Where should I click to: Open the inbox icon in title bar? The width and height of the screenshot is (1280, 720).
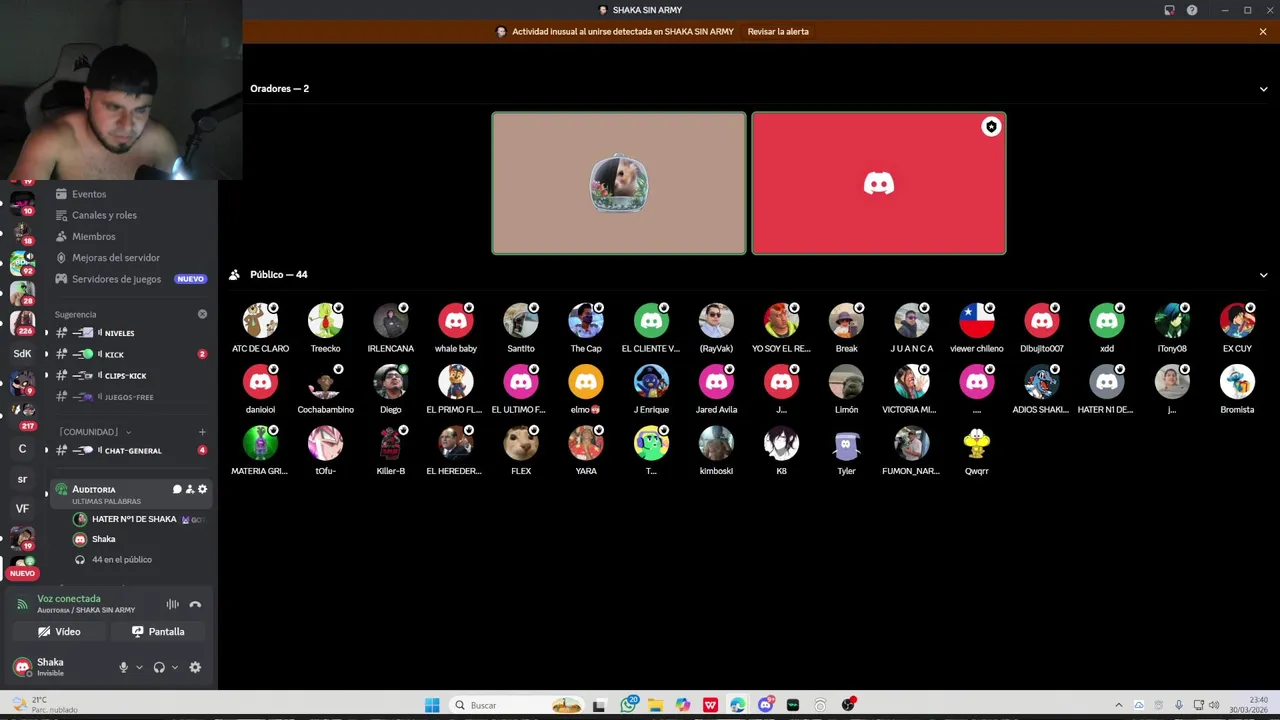click(1169, 10)
